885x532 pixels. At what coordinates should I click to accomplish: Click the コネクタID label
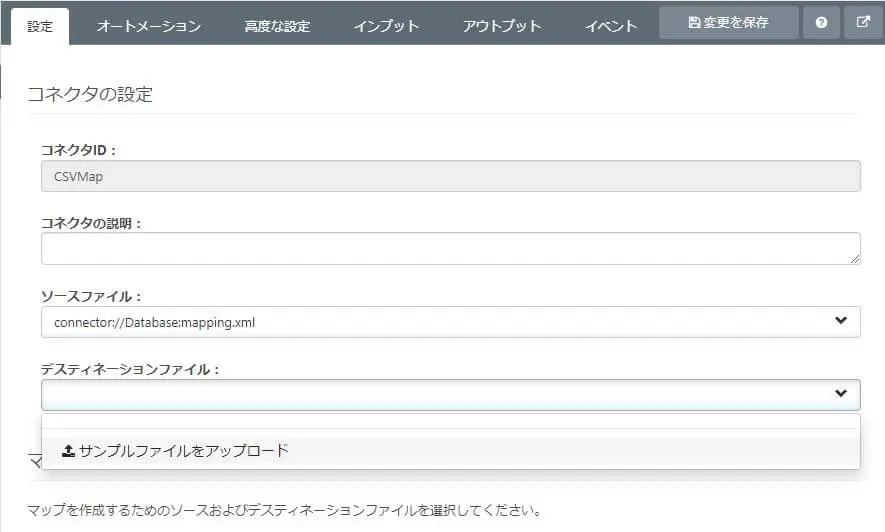tap(78, 150)
